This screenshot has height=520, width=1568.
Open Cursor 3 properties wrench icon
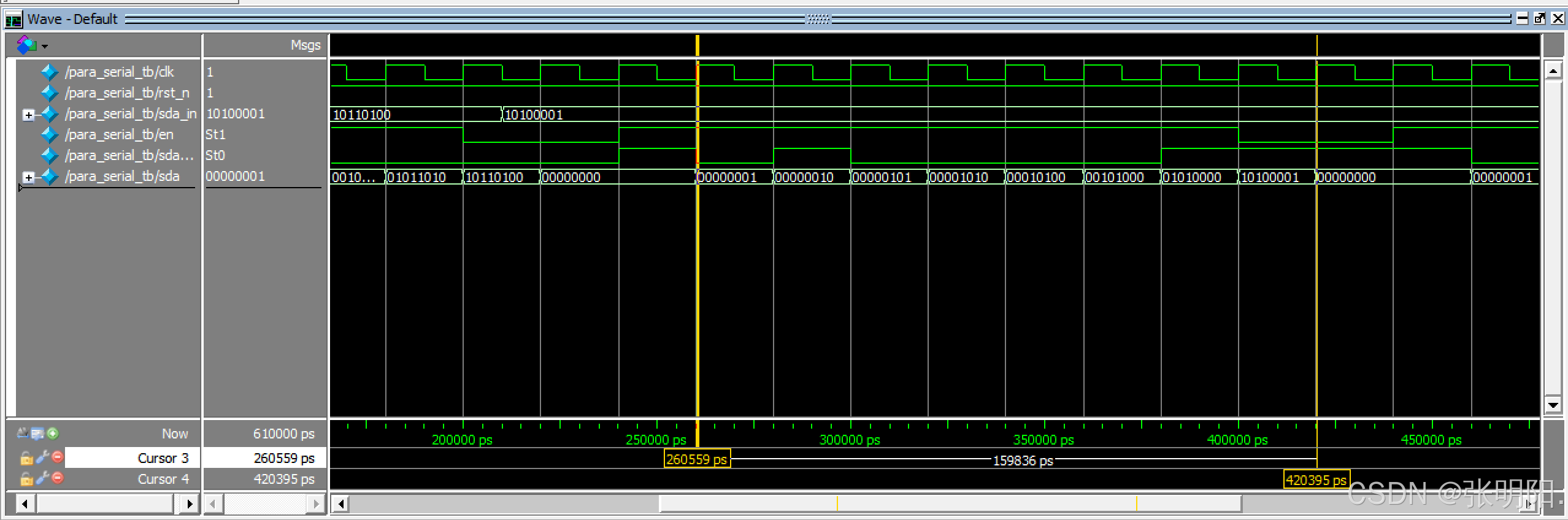[x=42, y=457]
